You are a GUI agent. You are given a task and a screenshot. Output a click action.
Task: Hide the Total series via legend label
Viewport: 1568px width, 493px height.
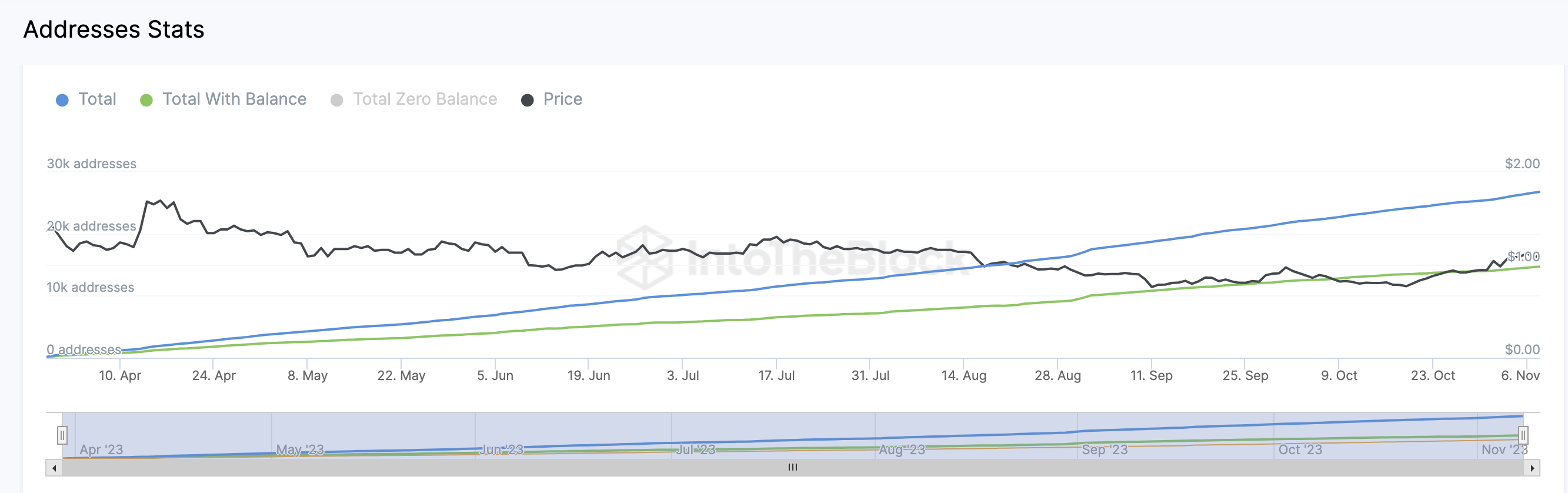point(98,99)
